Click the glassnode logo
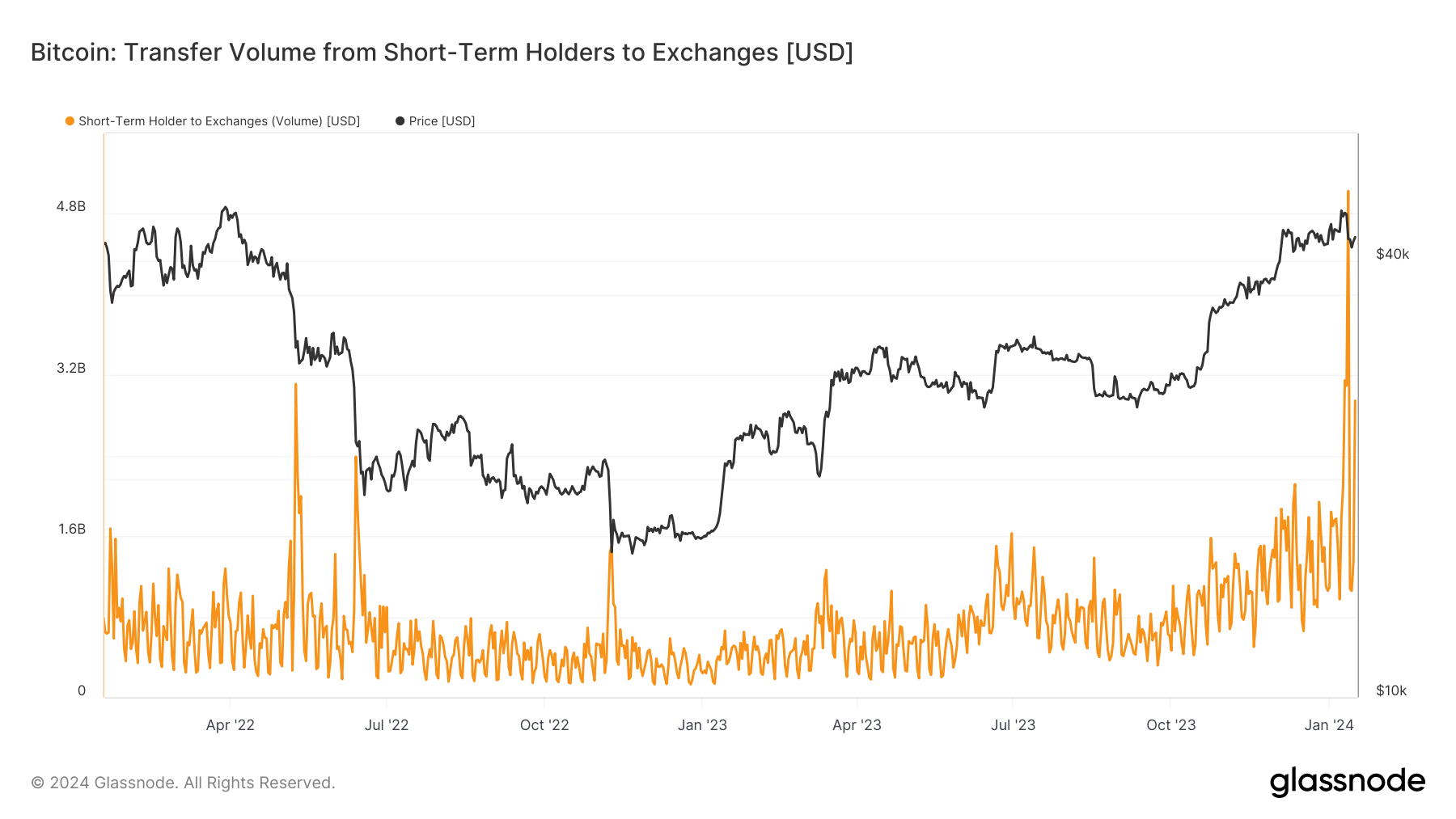 pos(1347,782)
